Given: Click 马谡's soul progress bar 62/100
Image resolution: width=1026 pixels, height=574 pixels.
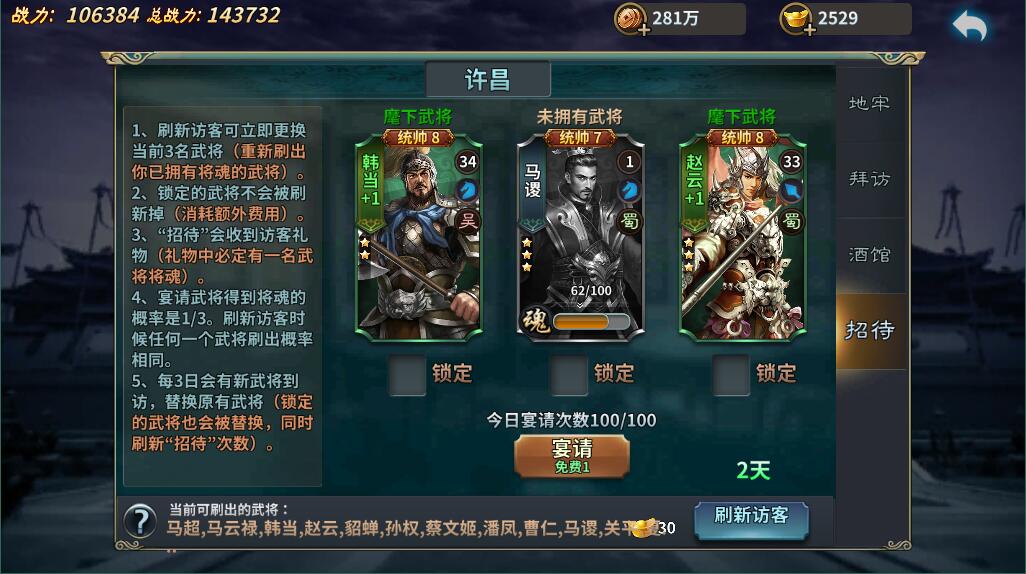Looking at the screenshot, I should coord(591,321).
